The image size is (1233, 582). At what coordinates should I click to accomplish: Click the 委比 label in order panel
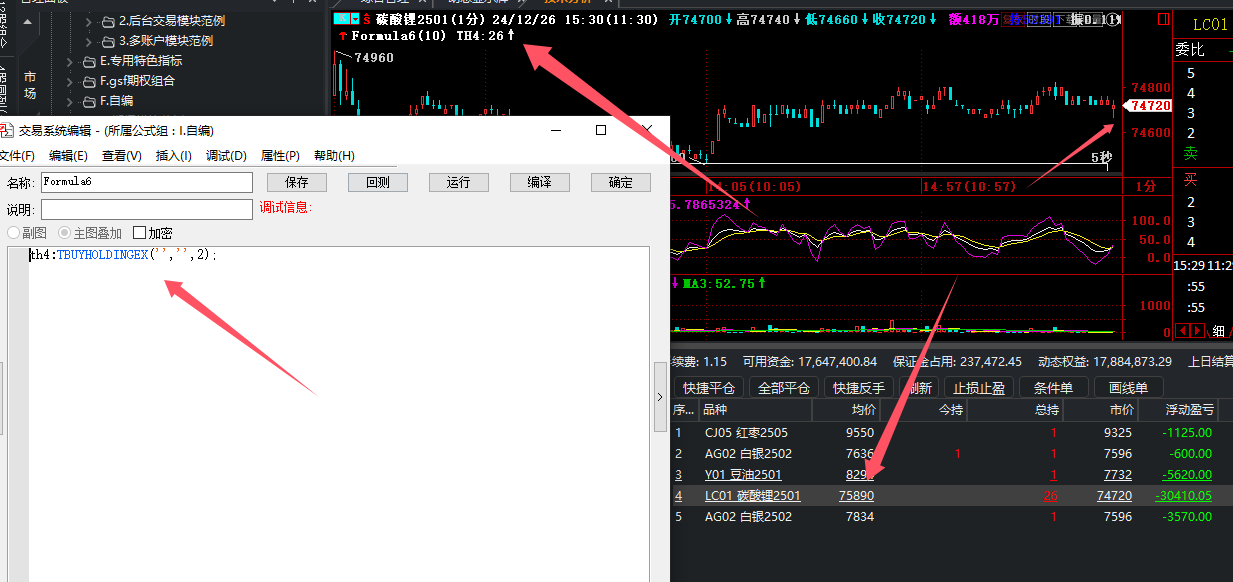point(1190,50)
